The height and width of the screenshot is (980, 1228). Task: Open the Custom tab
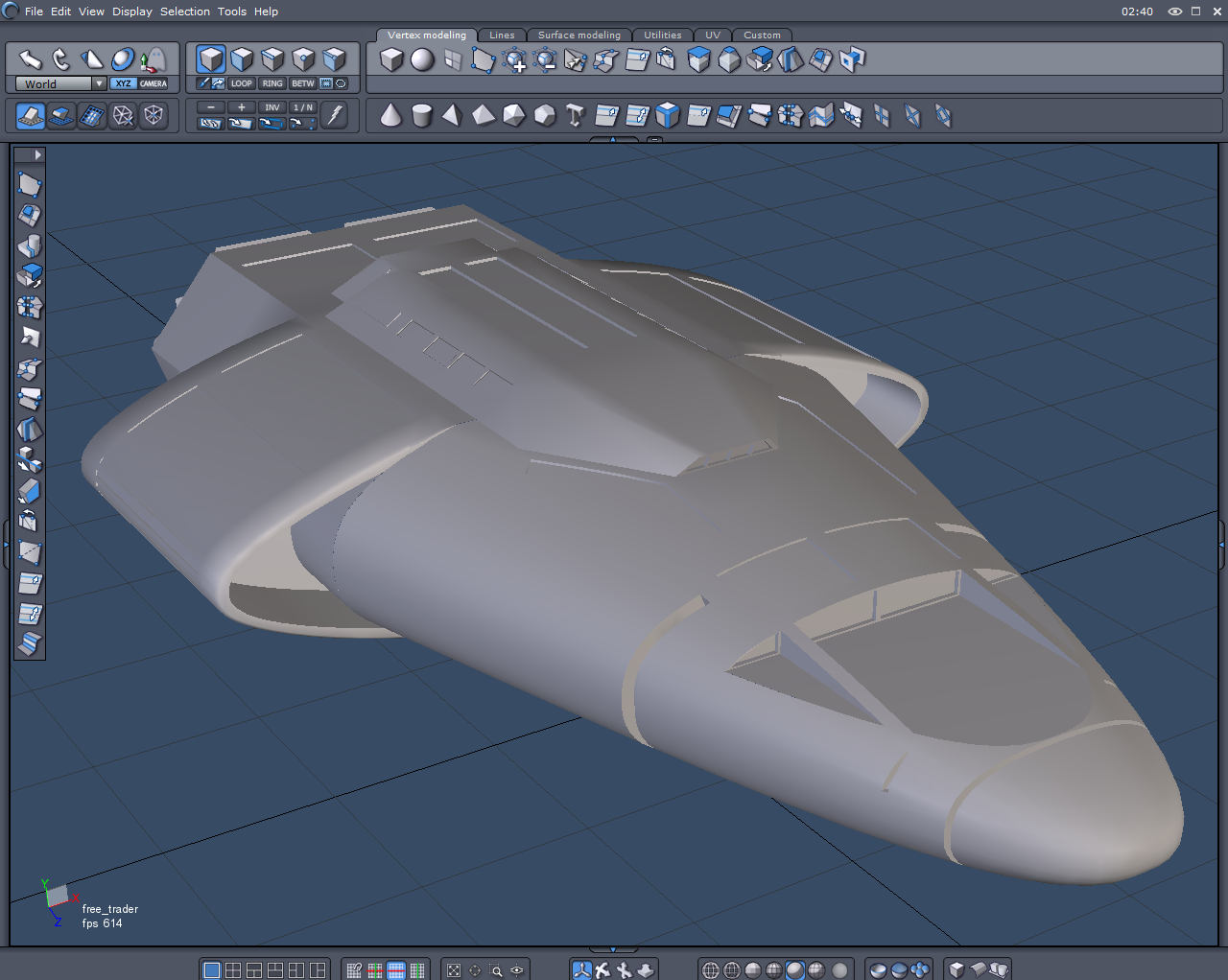tap(762, 35)
